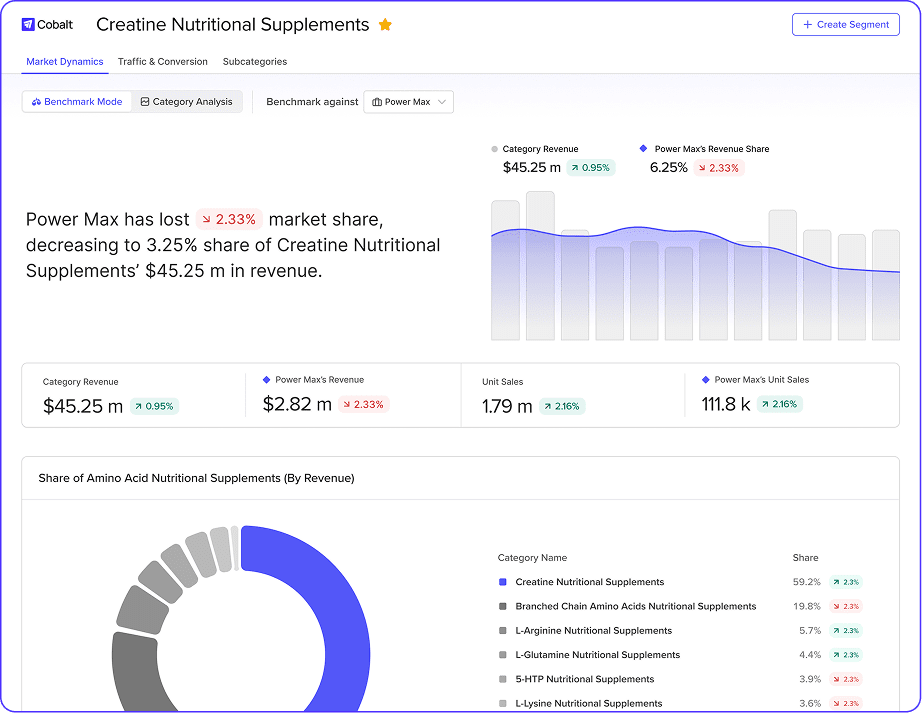Switch to the Traffic & Conversion tab
The height and width of the screenshot is (713, 922).
[x=162, y=60]
